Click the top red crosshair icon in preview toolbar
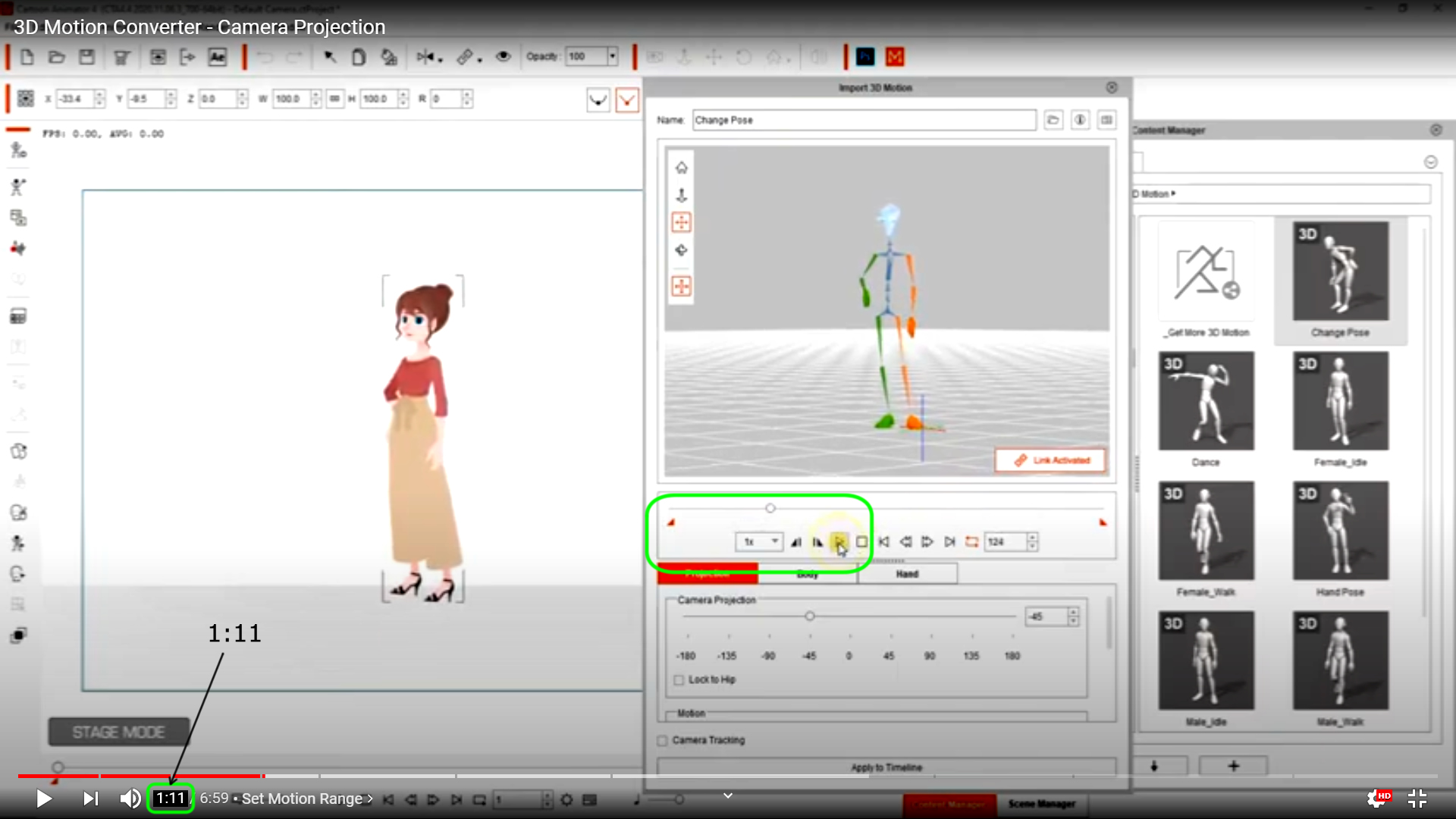The image size is (1456, 819). pyautogui.click(x=681, y=222)
